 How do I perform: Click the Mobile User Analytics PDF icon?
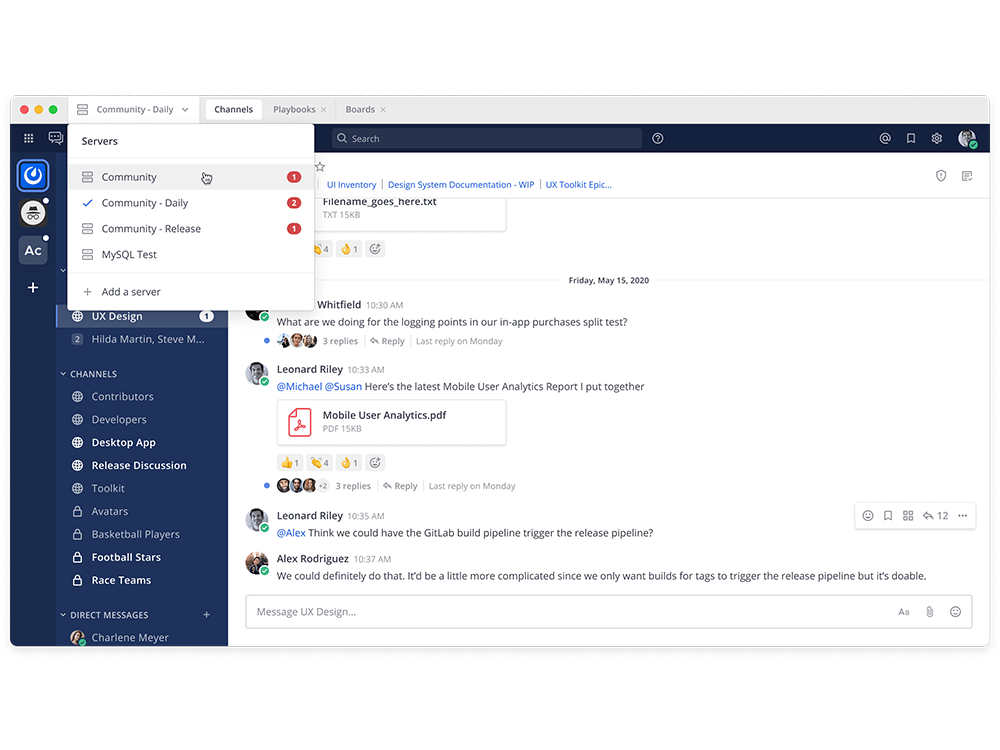click(x=299, y=422)
